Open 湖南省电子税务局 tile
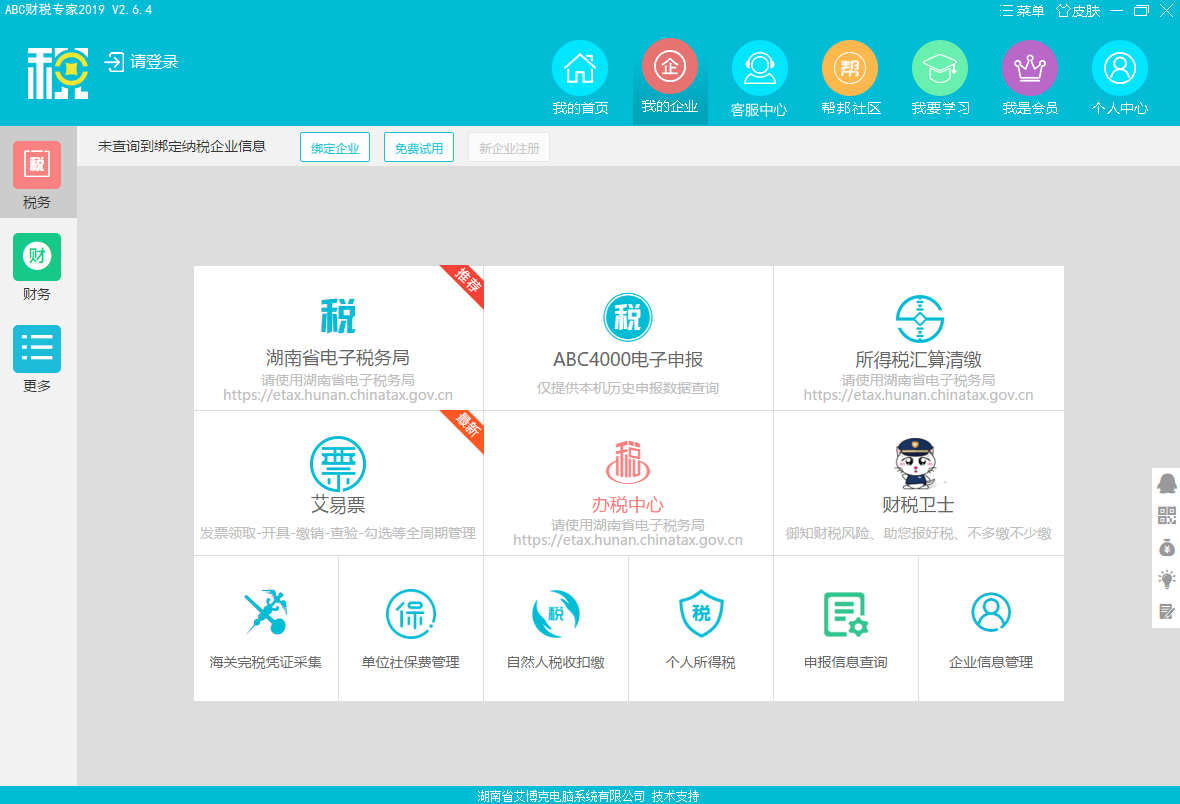Screen dimensions: 1180x804 338,338
